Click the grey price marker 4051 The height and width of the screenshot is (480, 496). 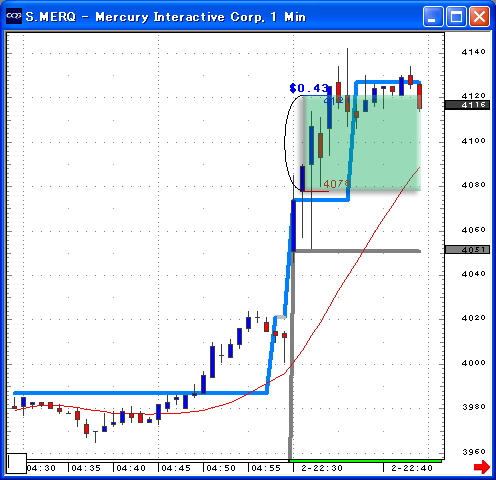pos(467,249)
